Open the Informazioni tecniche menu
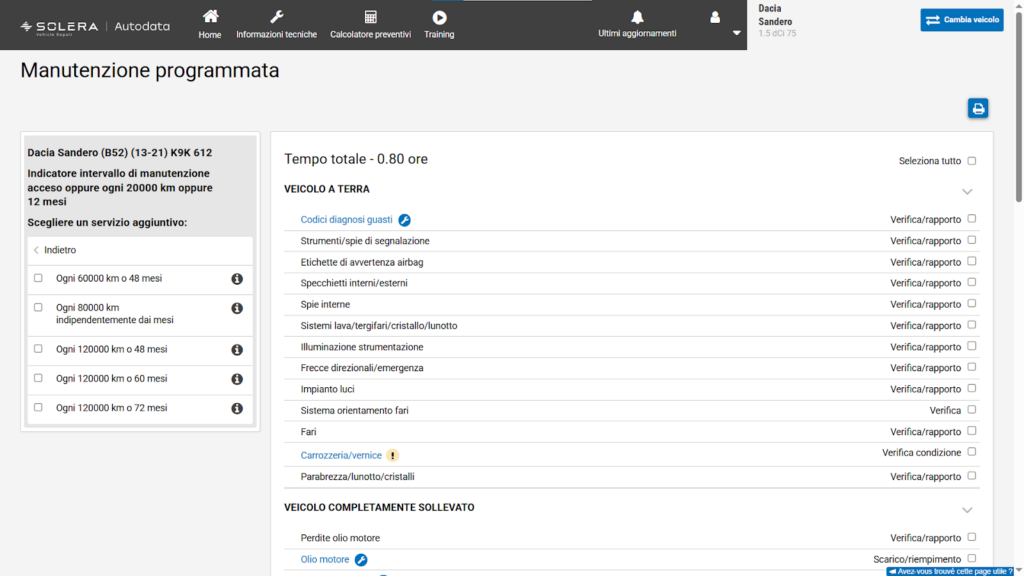Image resolution: width=1024 pixels, height=576 pixels. pos(276,25)
